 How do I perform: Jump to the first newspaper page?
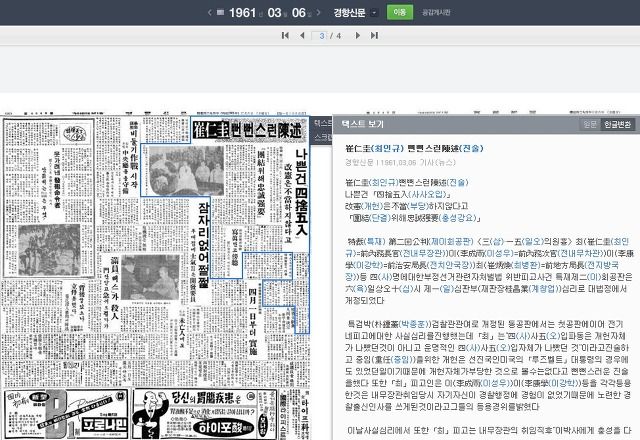coord(285,36)
